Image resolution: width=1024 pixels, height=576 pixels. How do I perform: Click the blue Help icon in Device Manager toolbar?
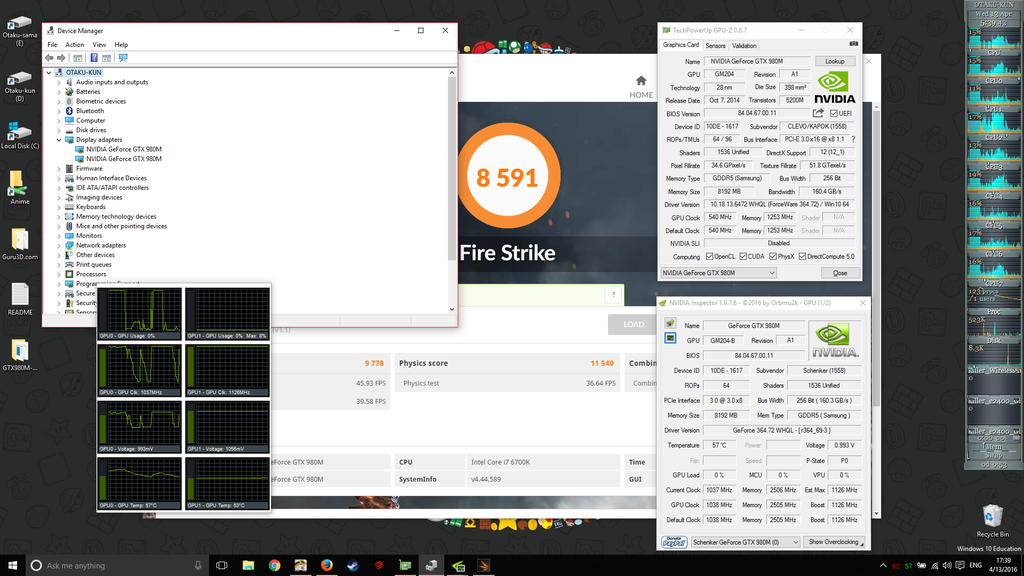94,58
